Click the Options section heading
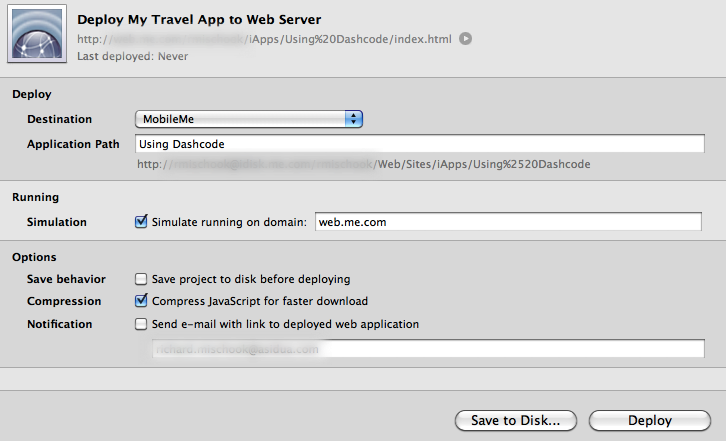This screenshot has height=441, width=726. 34,257
